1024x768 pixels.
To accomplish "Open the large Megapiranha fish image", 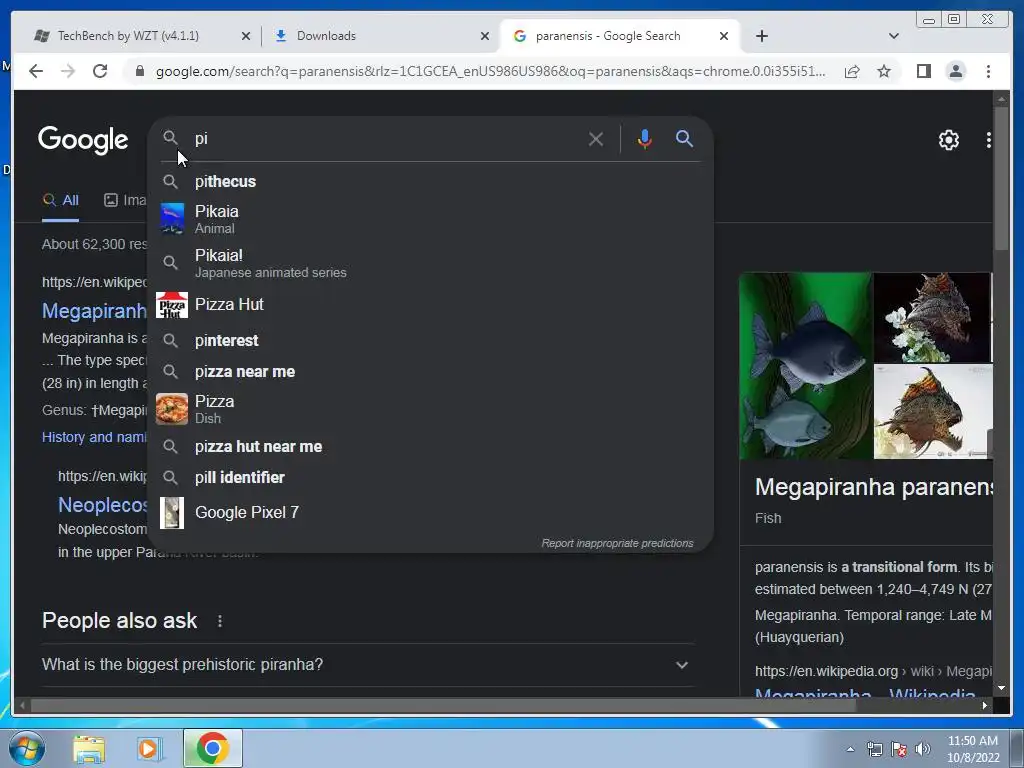I will (x=806, y=366).
